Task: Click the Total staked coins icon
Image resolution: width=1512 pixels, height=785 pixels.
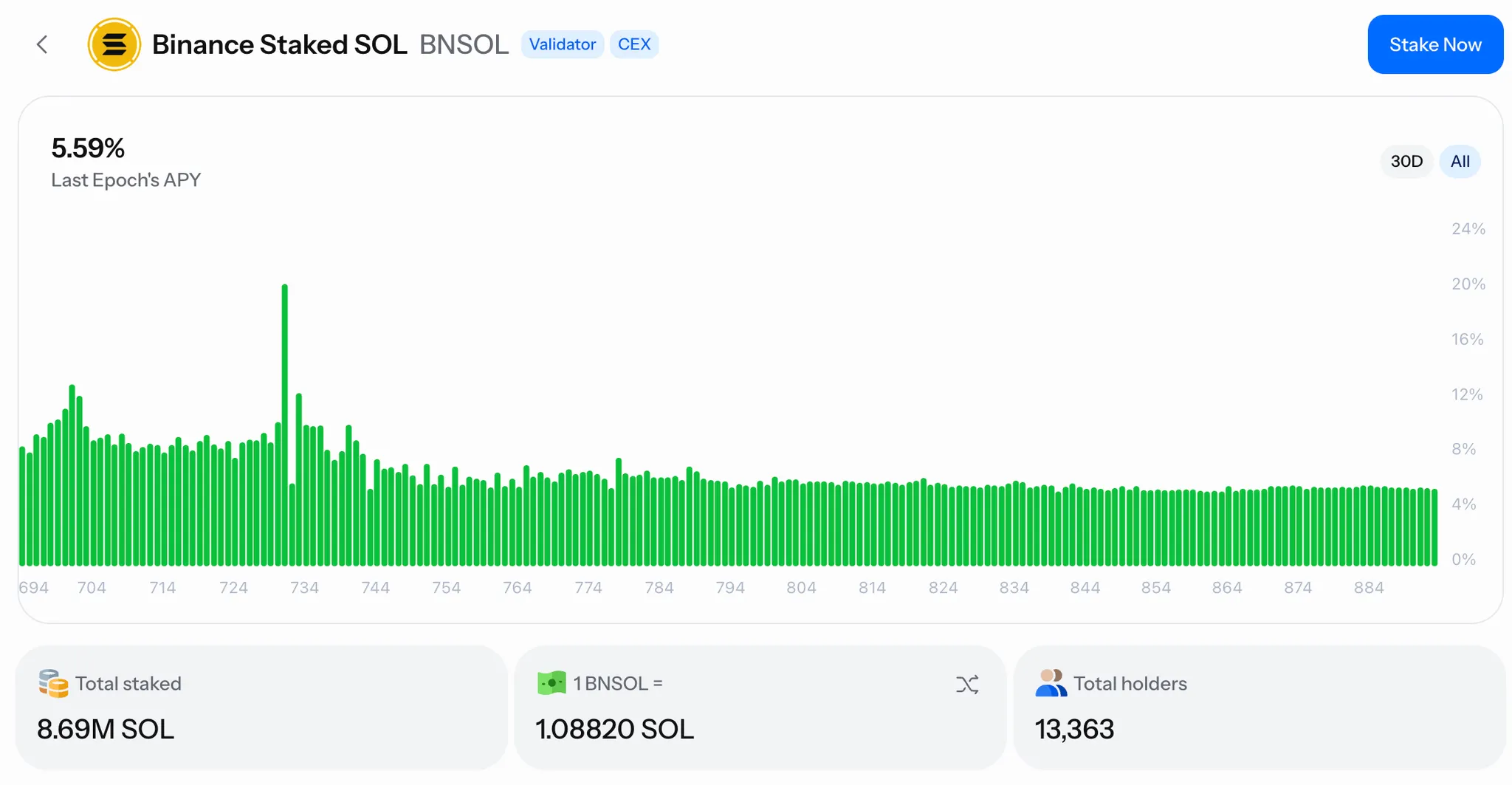Action: pos(53,684)
